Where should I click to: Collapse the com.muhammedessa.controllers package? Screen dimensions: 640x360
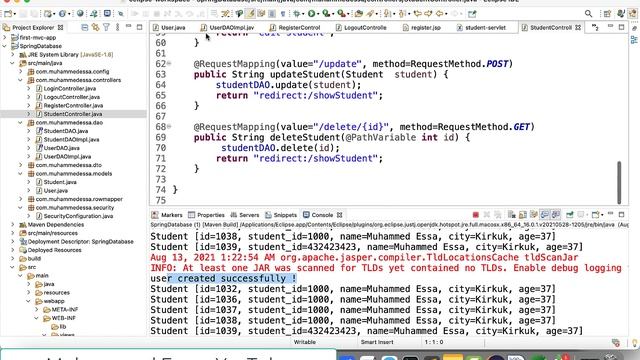(x=21, y=80)
